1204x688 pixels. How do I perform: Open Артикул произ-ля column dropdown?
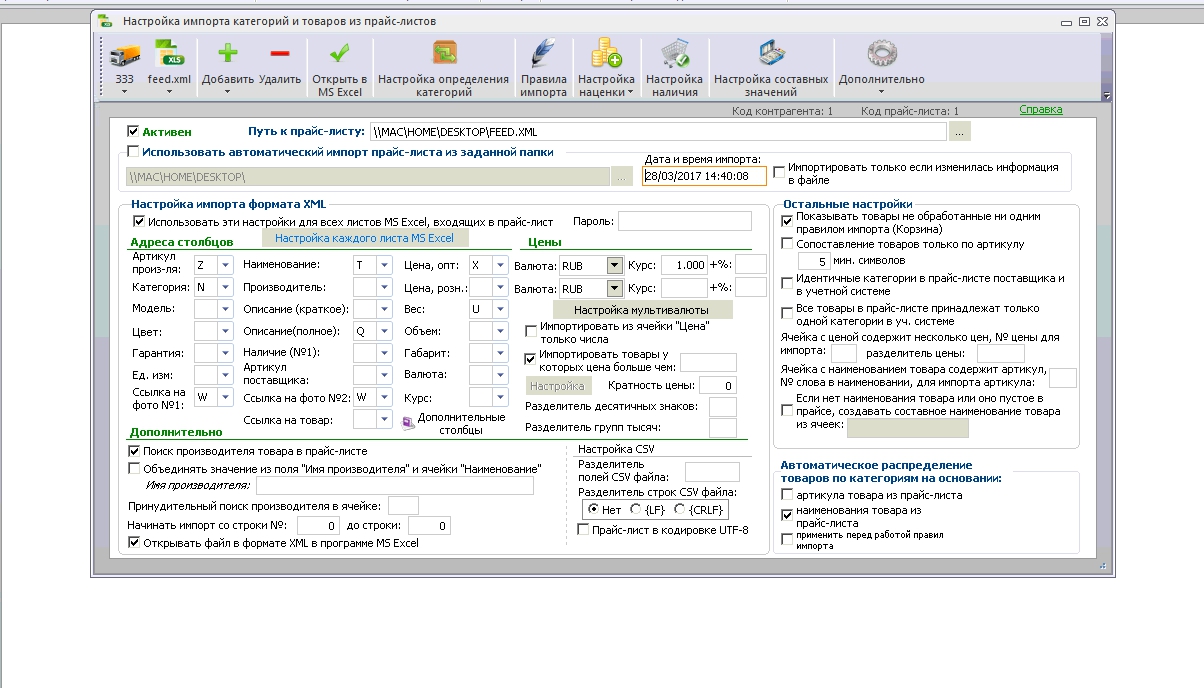(x=225, y=265)
